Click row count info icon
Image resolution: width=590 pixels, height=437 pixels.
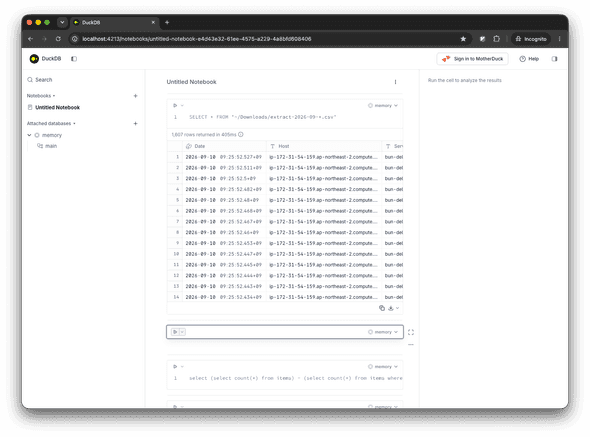click(x=241, y=134)
